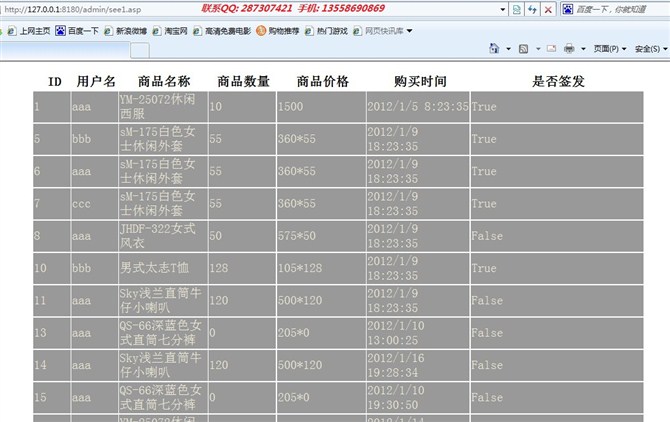Click the price cell 1500
The width and height of the screenshot is (670, 422).
point(321,107)
